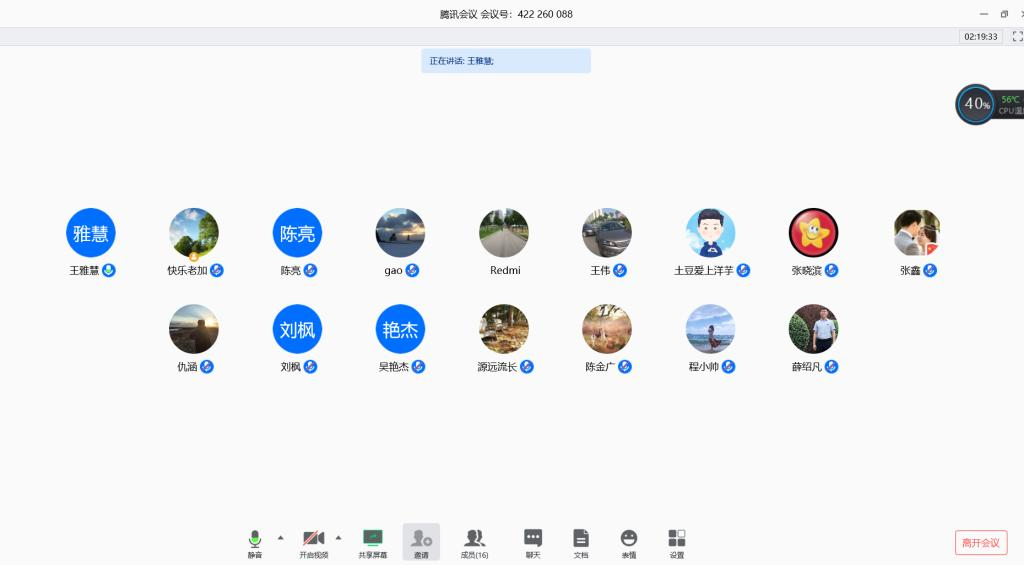Click the 02:19:33 meeting timer
The width and height of the screenshot is (1024, 565).
(x=980, y=36)
